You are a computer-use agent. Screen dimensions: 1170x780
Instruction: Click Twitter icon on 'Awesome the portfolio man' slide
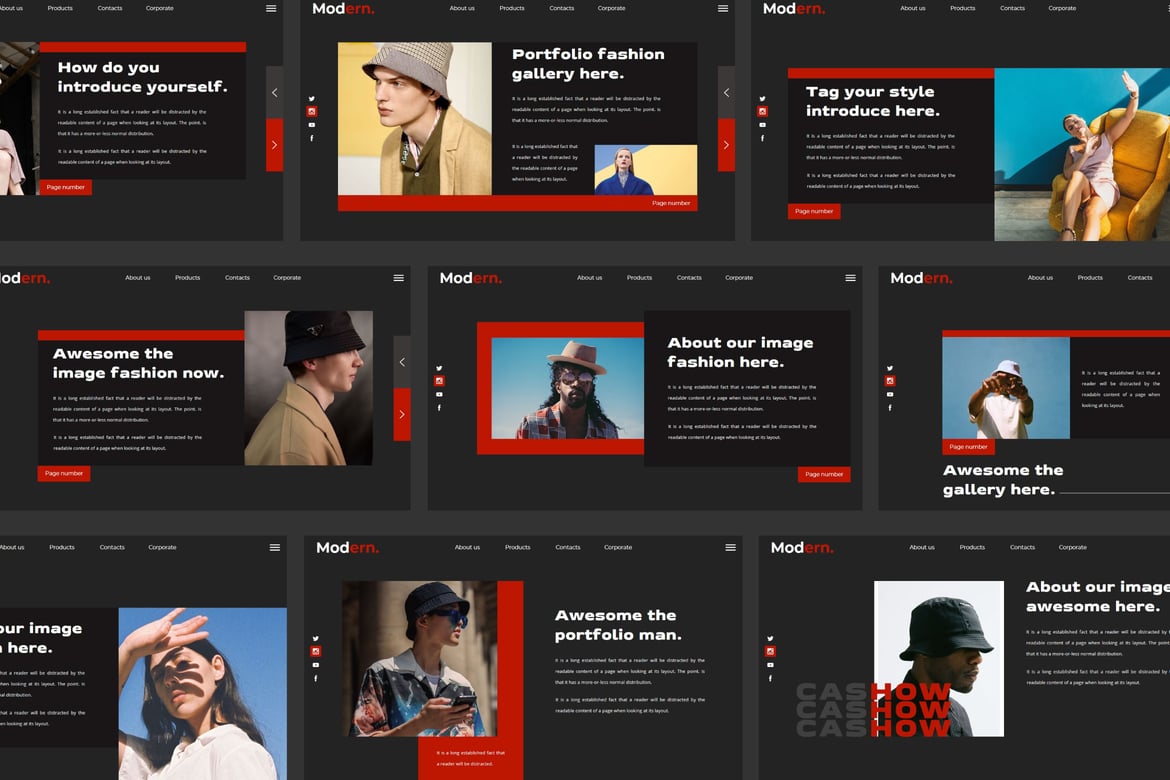[316, 638]
